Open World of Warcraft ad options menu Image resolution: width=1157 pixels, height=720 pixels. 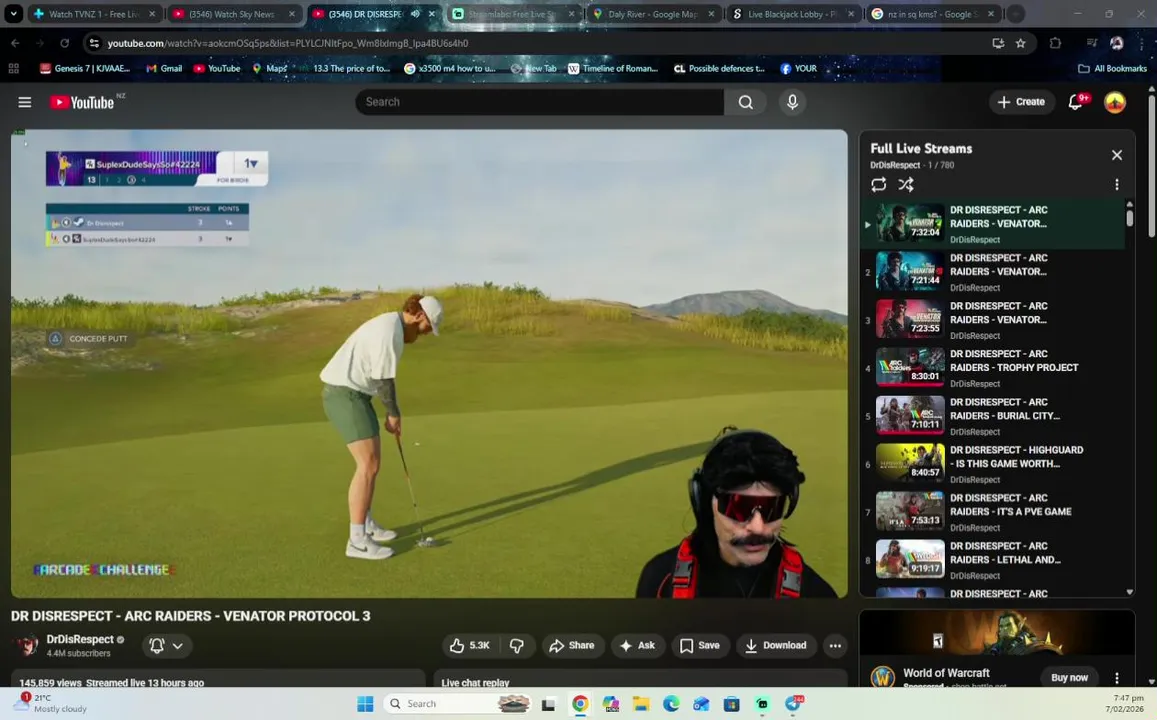click(x=1116, y=677)
